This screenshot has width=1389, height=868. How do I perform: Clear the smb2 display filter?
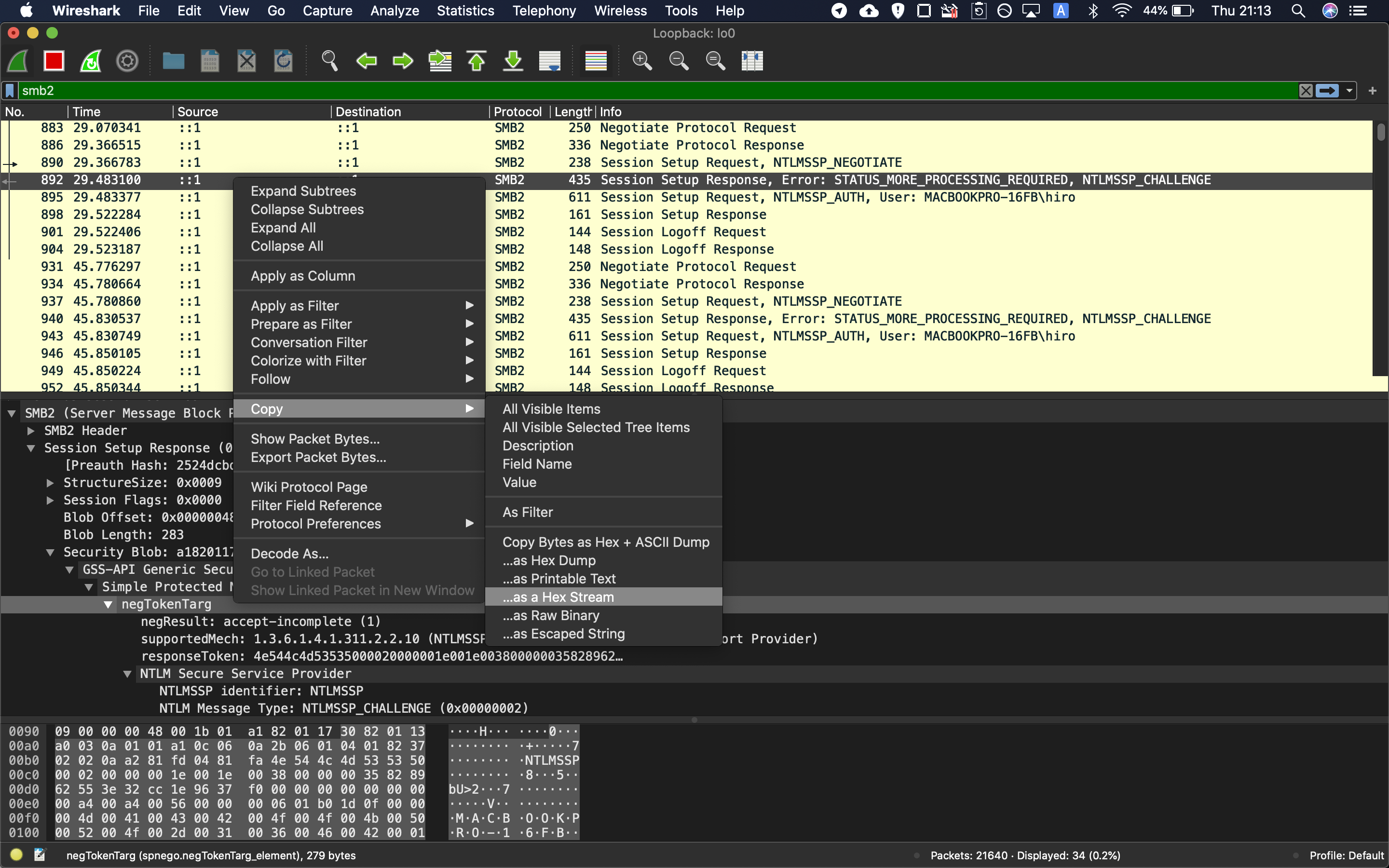1306,91
